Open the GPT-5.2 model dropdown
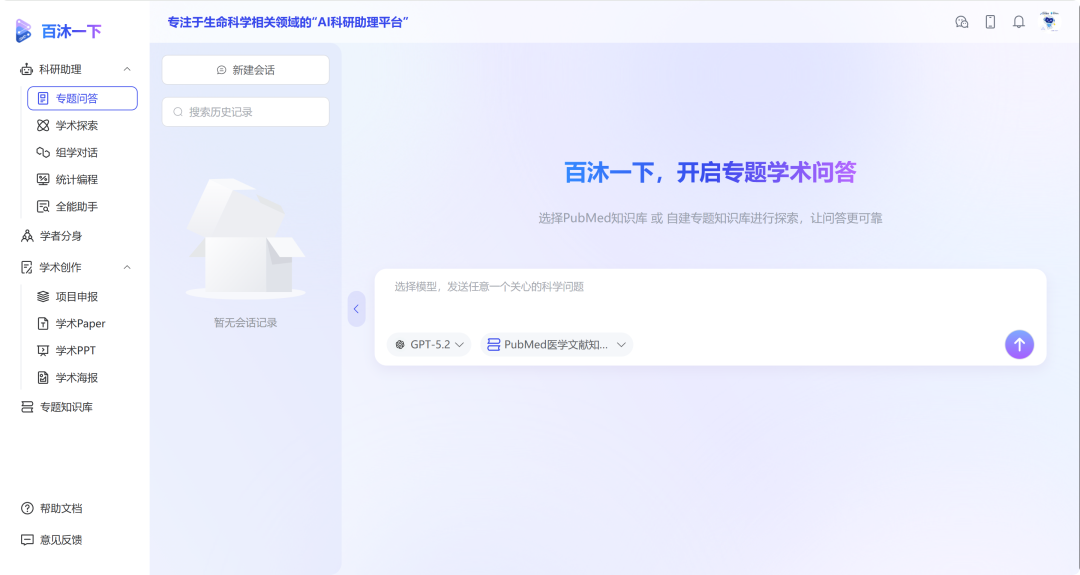The width and height of the screenshot is (1080, 575). point(430,344)
